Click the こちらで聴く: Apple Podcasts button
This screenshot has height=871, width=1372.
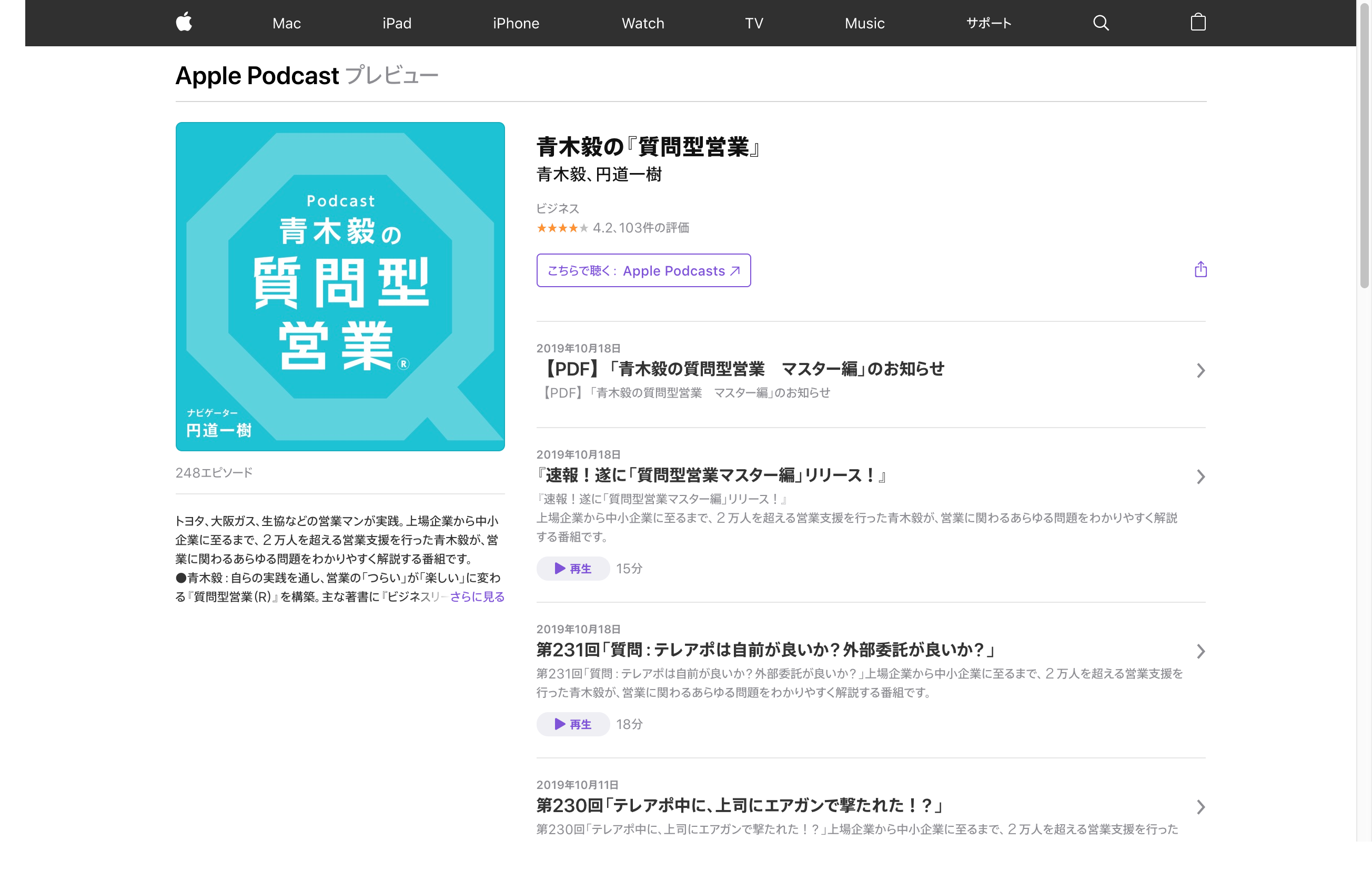coord(643,270)
